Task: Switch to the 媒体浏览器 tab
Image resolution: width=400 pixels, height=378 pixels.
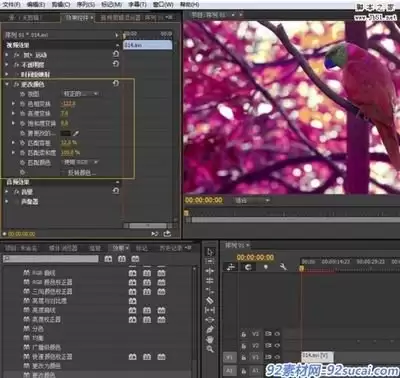Action: (x=63, y=248)
